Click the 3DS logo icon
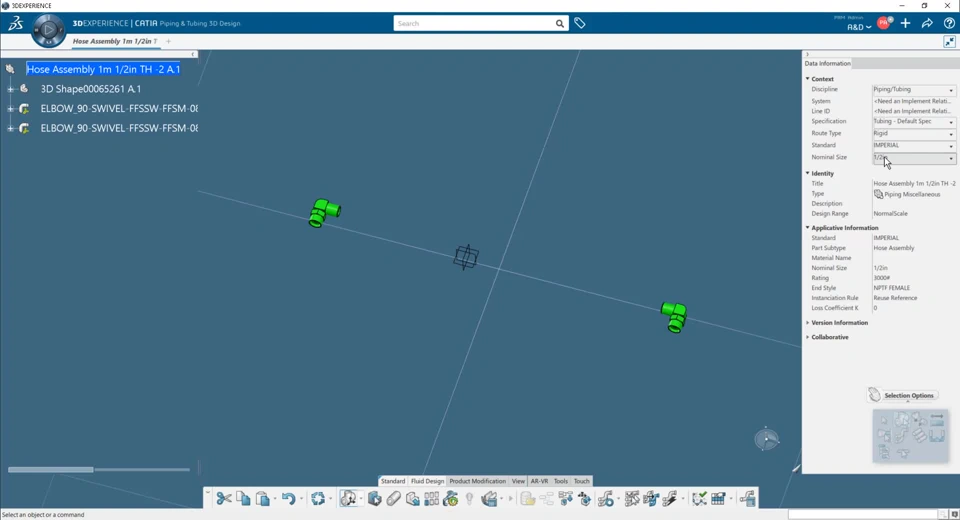The height and width of the screenshot is (520, 960). [x=15, y=24]
